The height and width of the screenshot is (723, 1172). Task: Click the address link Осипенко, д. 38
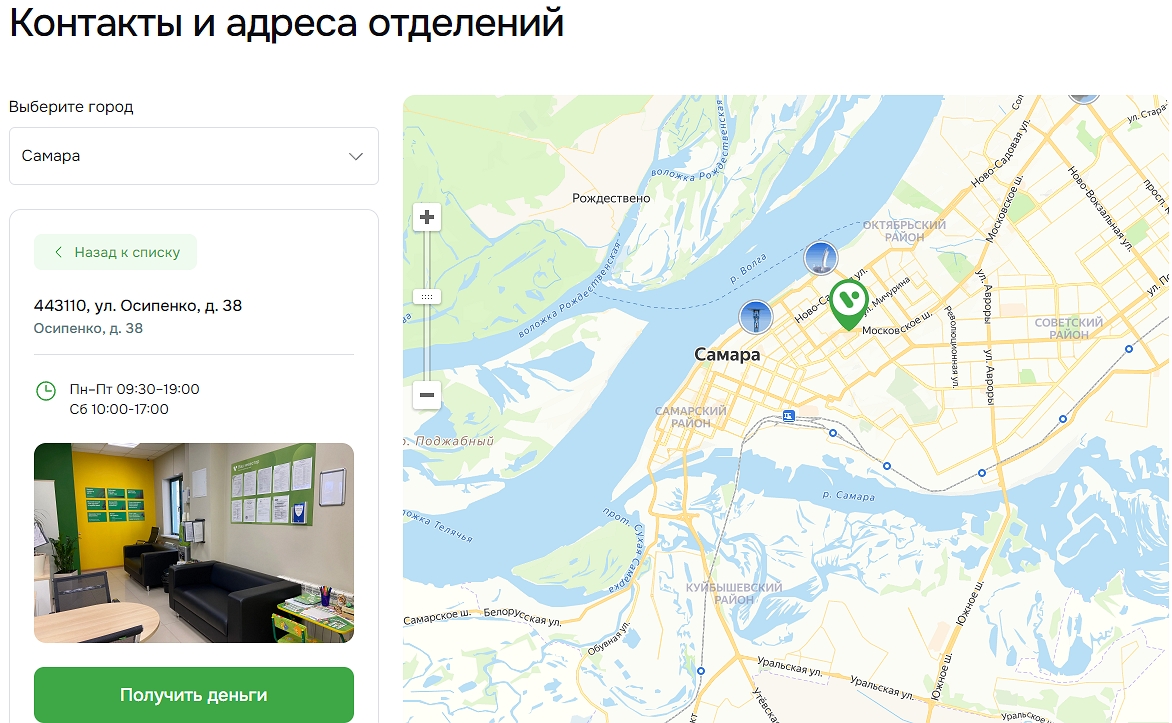(x=88, y=328)
